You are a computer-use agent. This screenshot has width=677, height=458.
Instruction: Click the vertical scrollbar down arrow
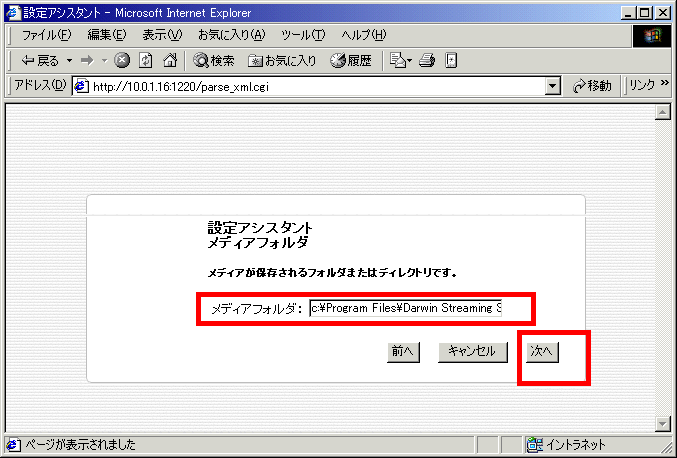(x=662, y=423)
